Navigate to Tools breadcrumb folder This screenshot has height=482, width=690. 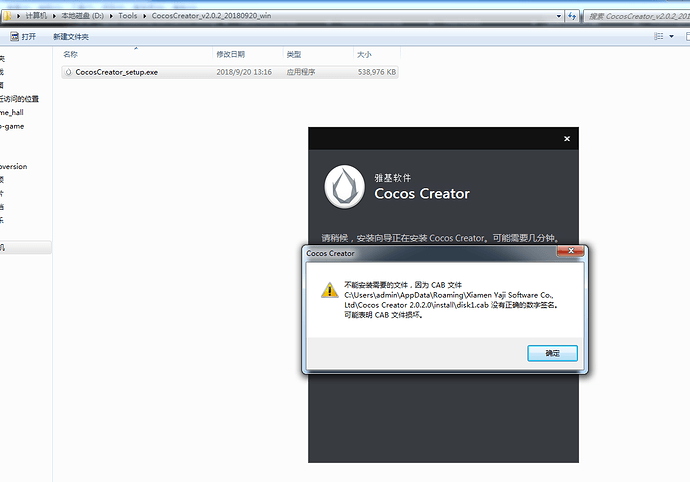(x=128, y=16)
